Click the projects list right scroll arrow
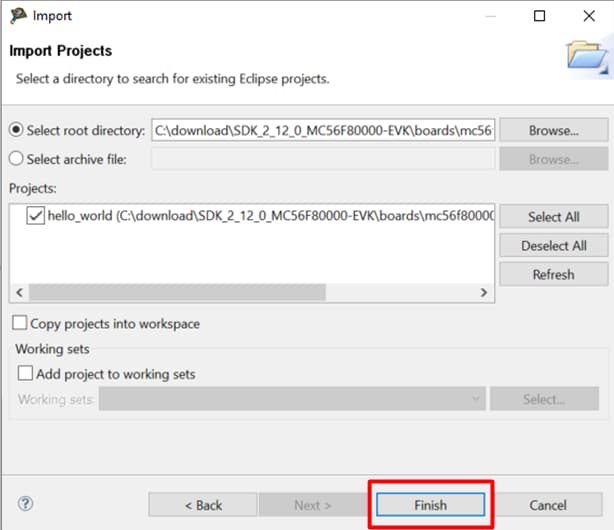Image resolution: width=614 pixels, height=530 pixels. coord(483,292)
